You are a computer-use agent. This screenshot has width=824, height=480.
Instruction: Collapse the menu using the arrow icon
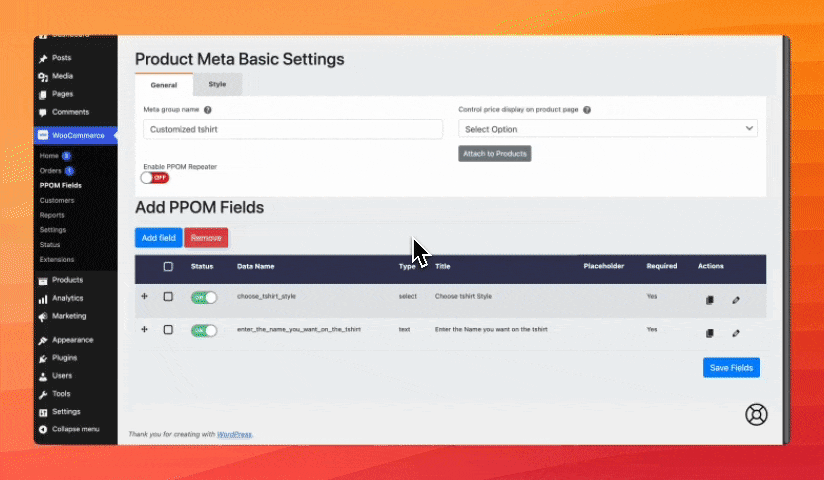[43, 430]
